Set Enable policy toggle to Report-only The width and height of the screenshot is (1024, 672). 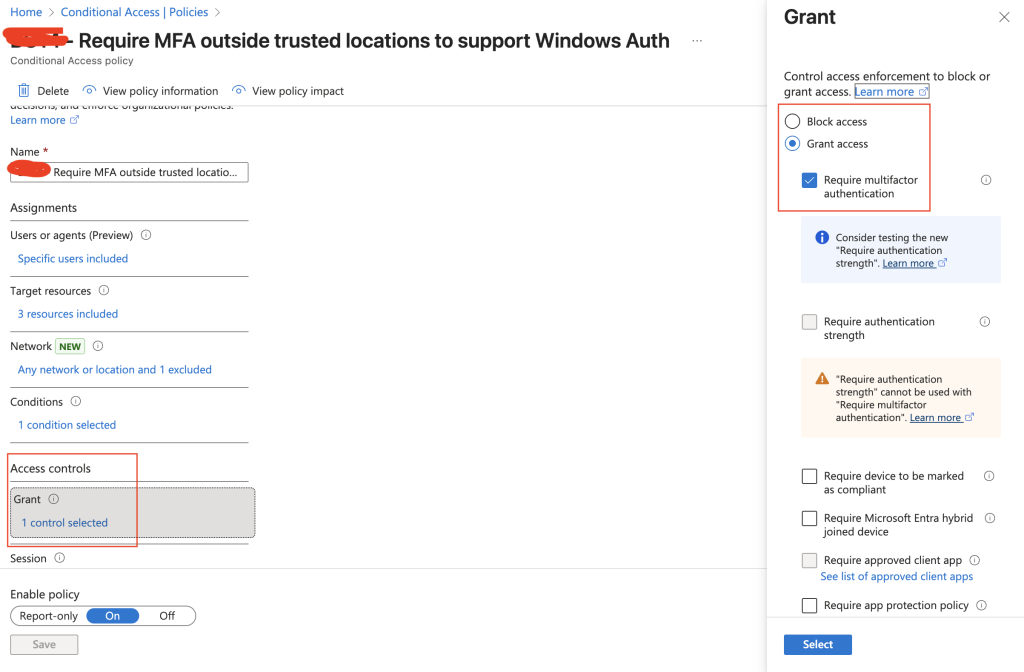click(48, 616)
